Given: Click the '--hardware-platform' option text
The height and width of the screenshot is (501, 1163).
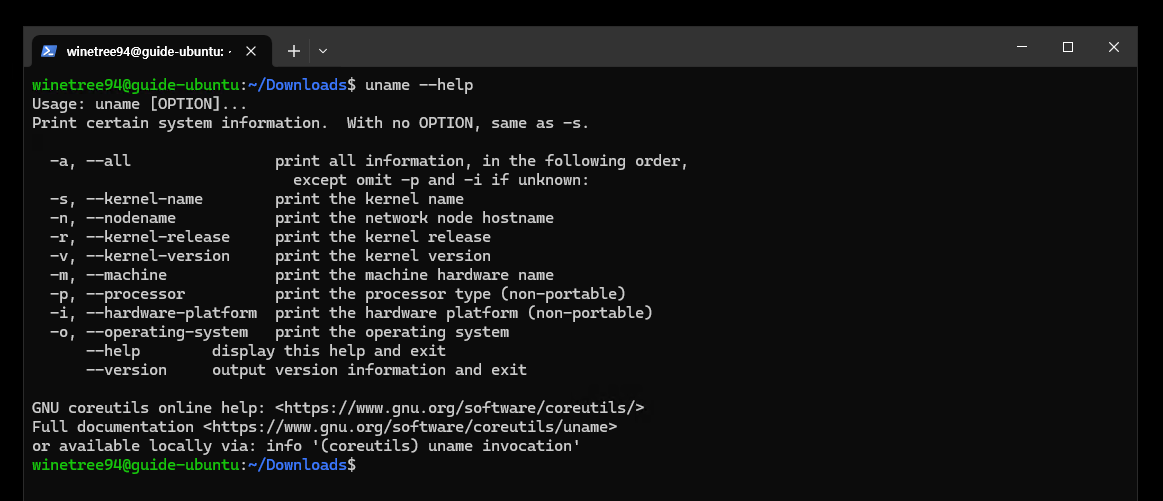Looking at the screenshot, I should pyautogui.click(x=171, y=313).
